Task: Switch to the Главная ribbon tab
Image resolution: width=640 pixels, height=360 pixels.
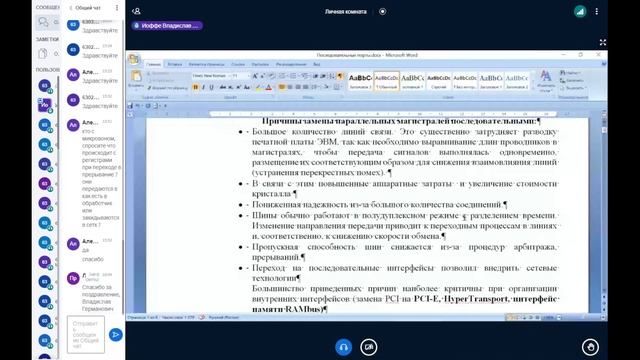Action: click(x=153, y=64)
